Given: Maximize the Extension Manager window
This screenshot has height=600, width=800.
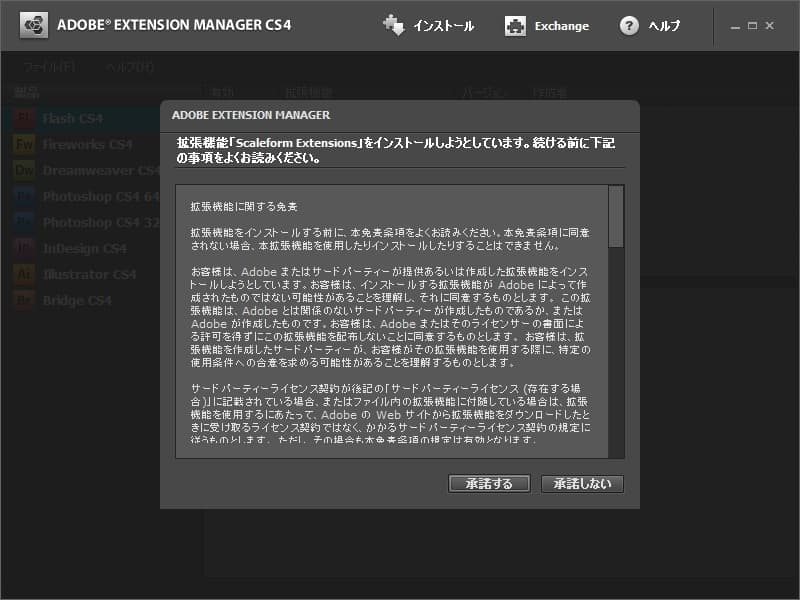Looking at the screenshot, I should (x=753, y=26).
